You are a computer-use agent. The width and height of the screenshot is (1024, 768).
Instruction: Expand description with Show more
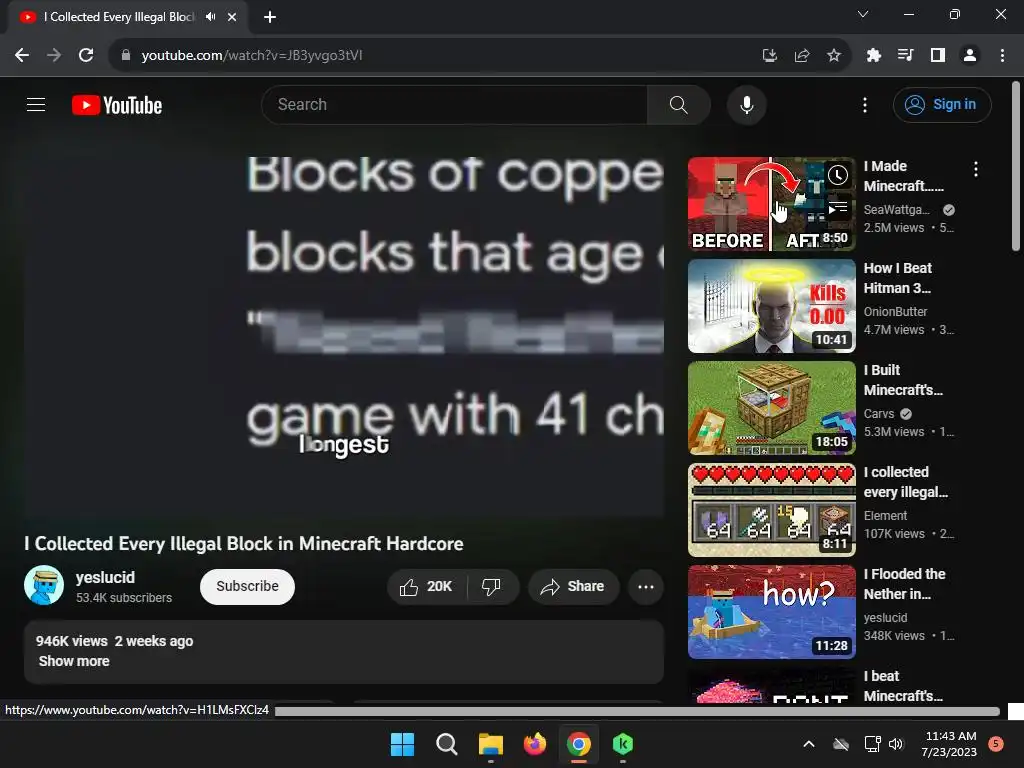click(x=74, y=661)
